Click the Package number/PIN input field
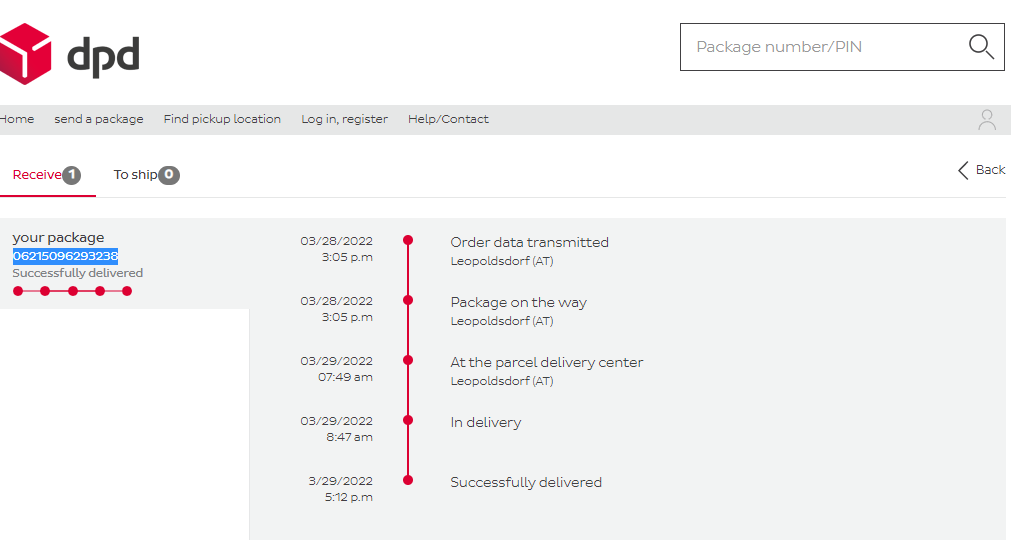This screenshot has height=540, width=1011. [x=820, y=47]
